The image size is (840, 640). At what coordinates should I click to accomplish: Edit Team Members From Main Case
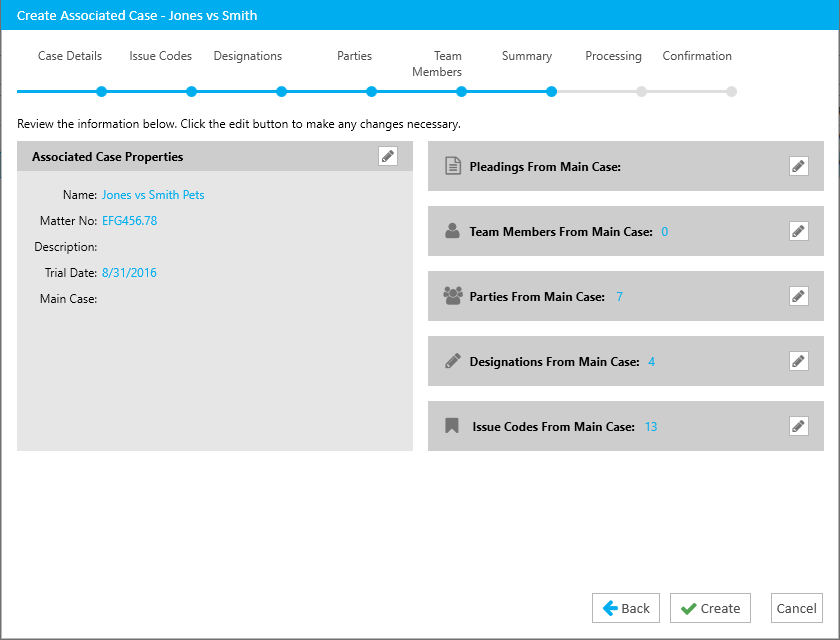point(798,231)
